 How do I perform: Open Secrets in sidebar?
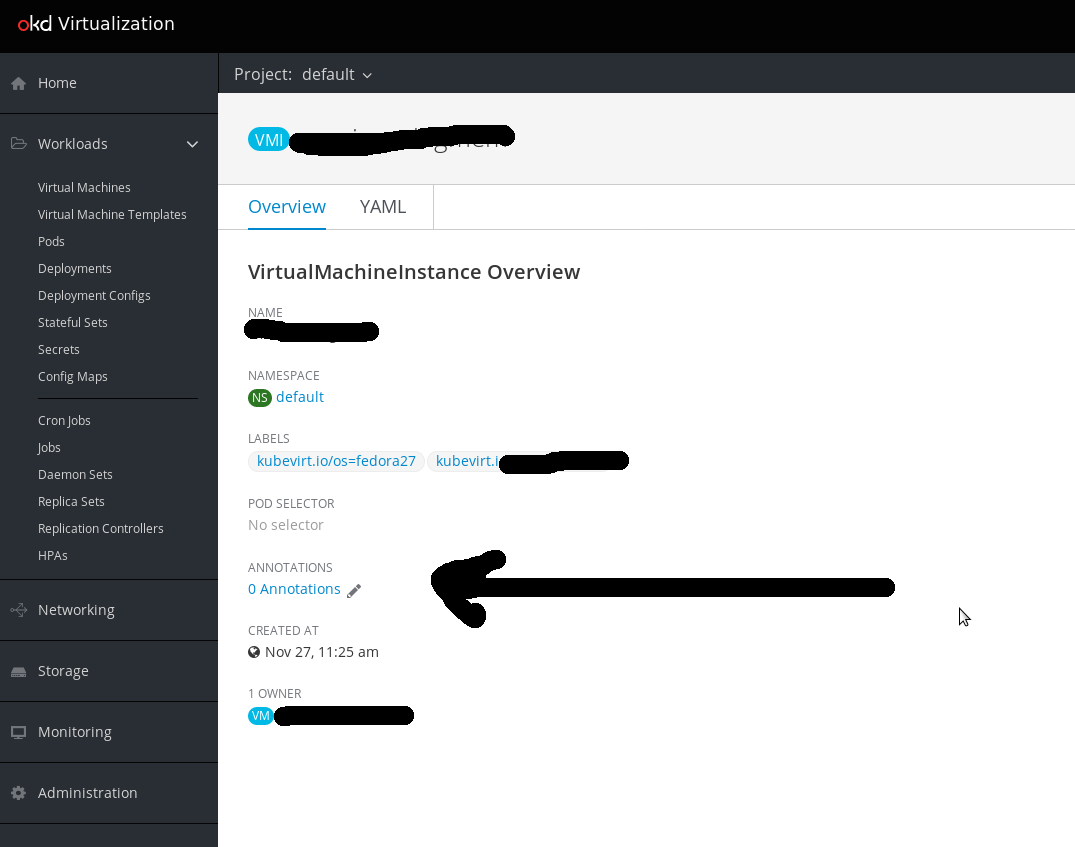(x=59, y=350)
